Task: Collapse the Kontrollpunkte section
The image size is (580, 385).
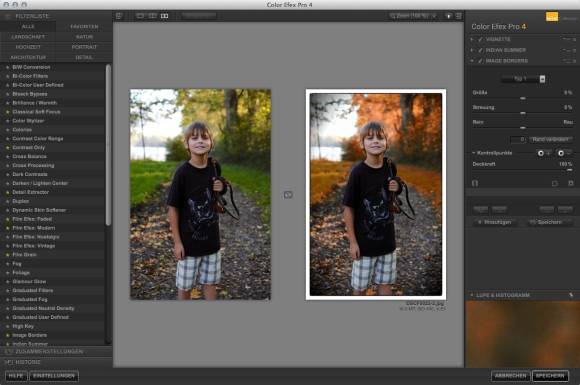Action: pyautogui.click(x=473, y=153)
